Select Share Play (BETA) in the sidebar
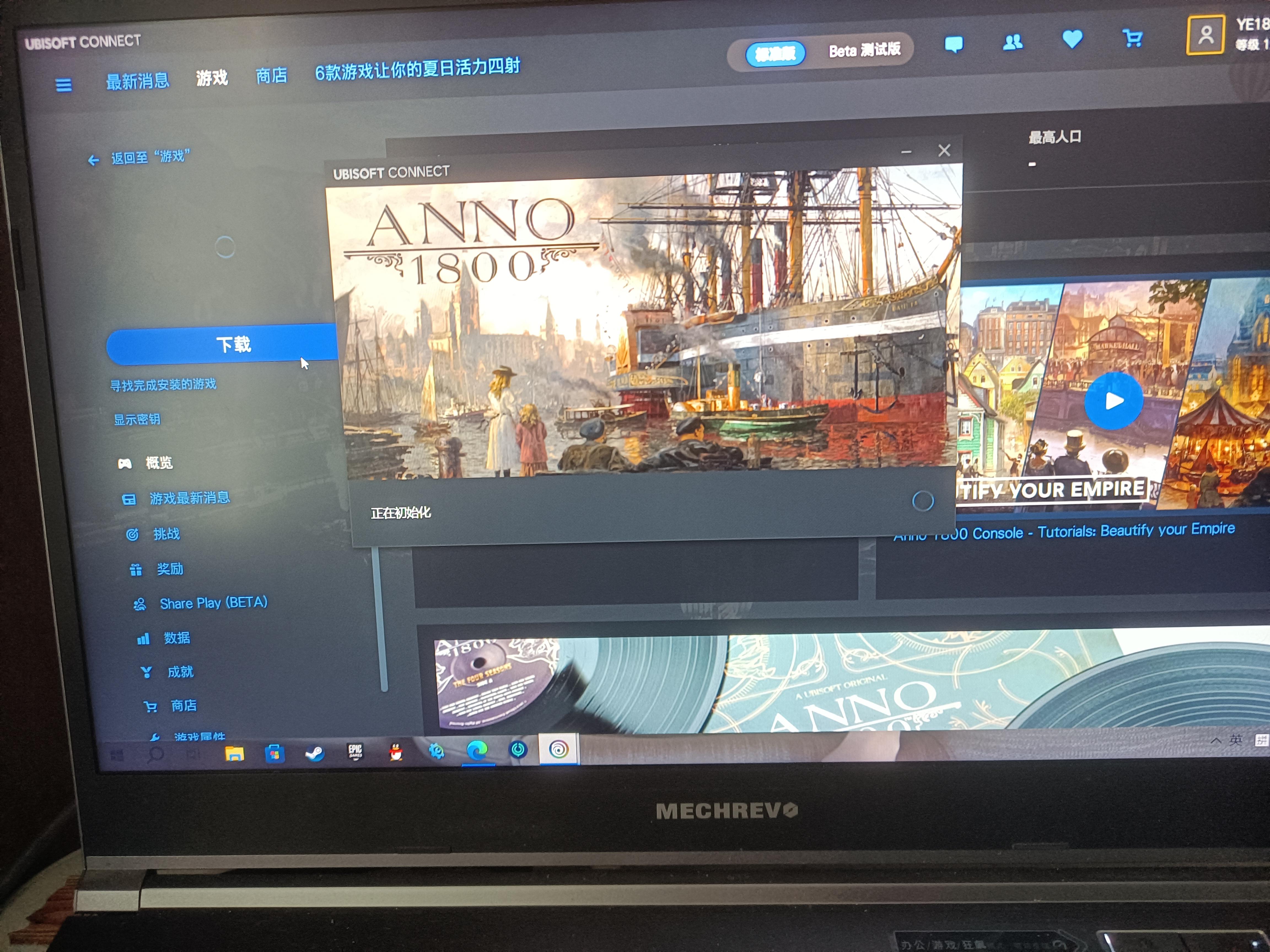This screenshot has height=952, width=1270. (x=213, y=603)
